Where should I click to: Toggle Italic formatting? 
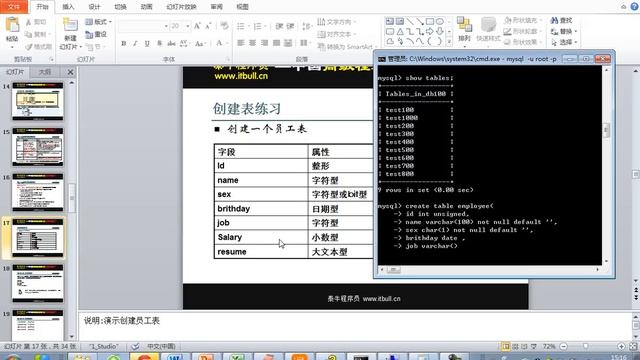point(135,43)
